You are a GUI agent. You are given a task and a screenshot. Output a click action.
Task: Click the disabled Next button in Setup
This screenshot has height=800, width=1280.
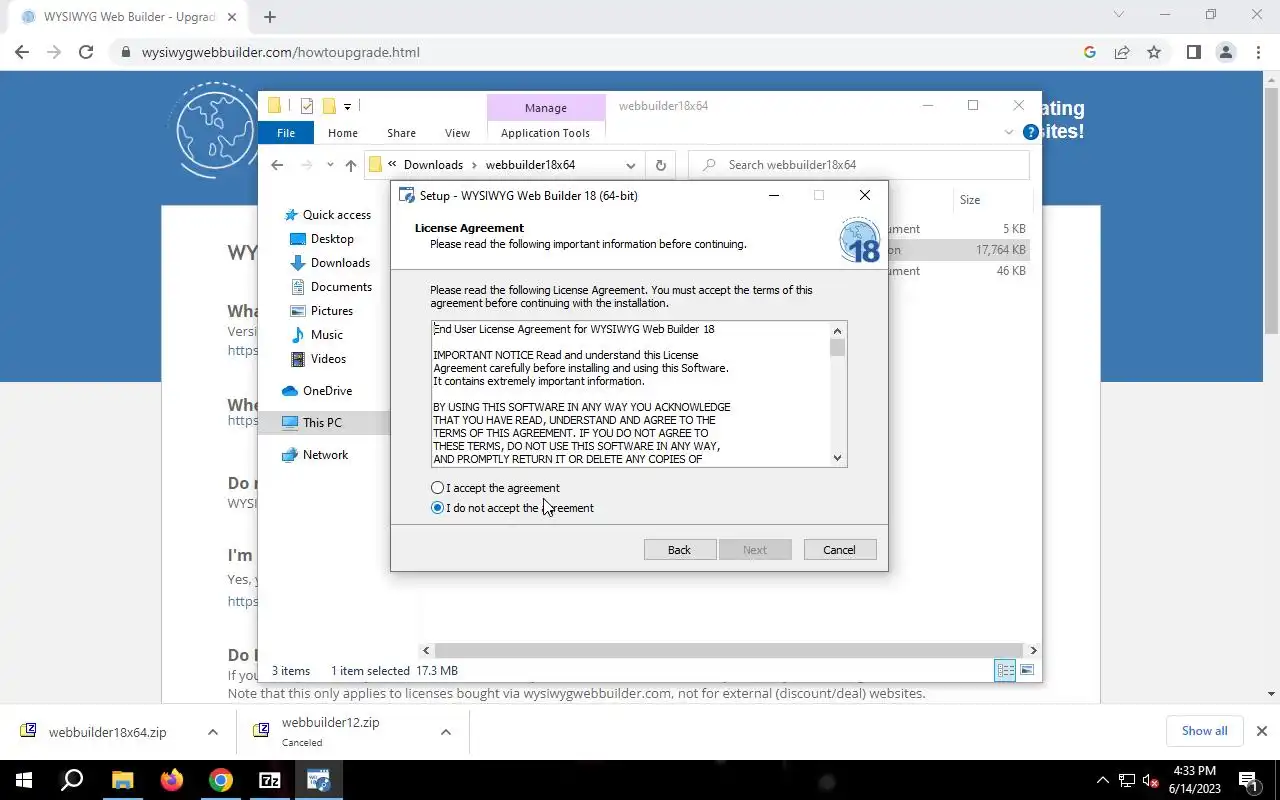755,550
